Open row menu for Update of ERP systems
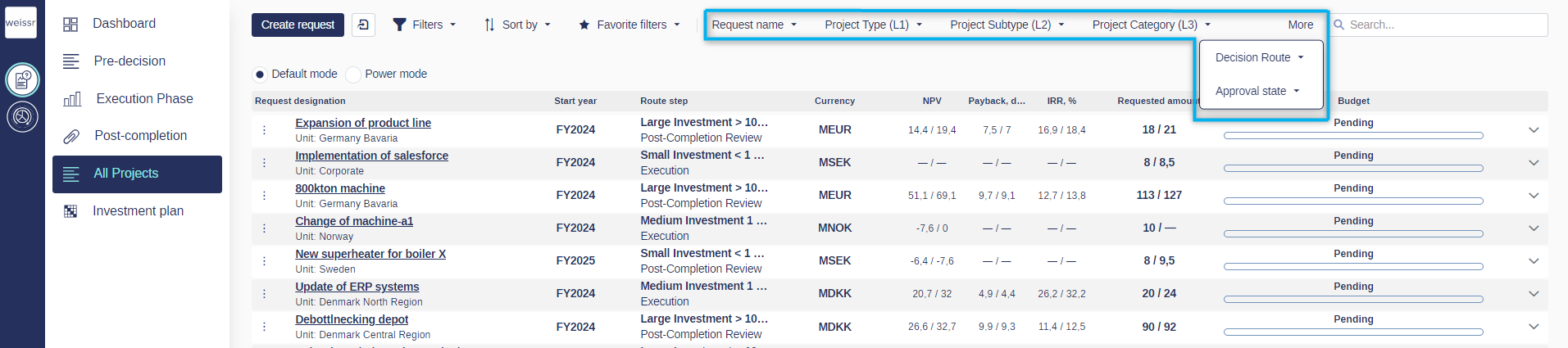Viewport: 1568px width, 348px height. [x=264, y=294]
